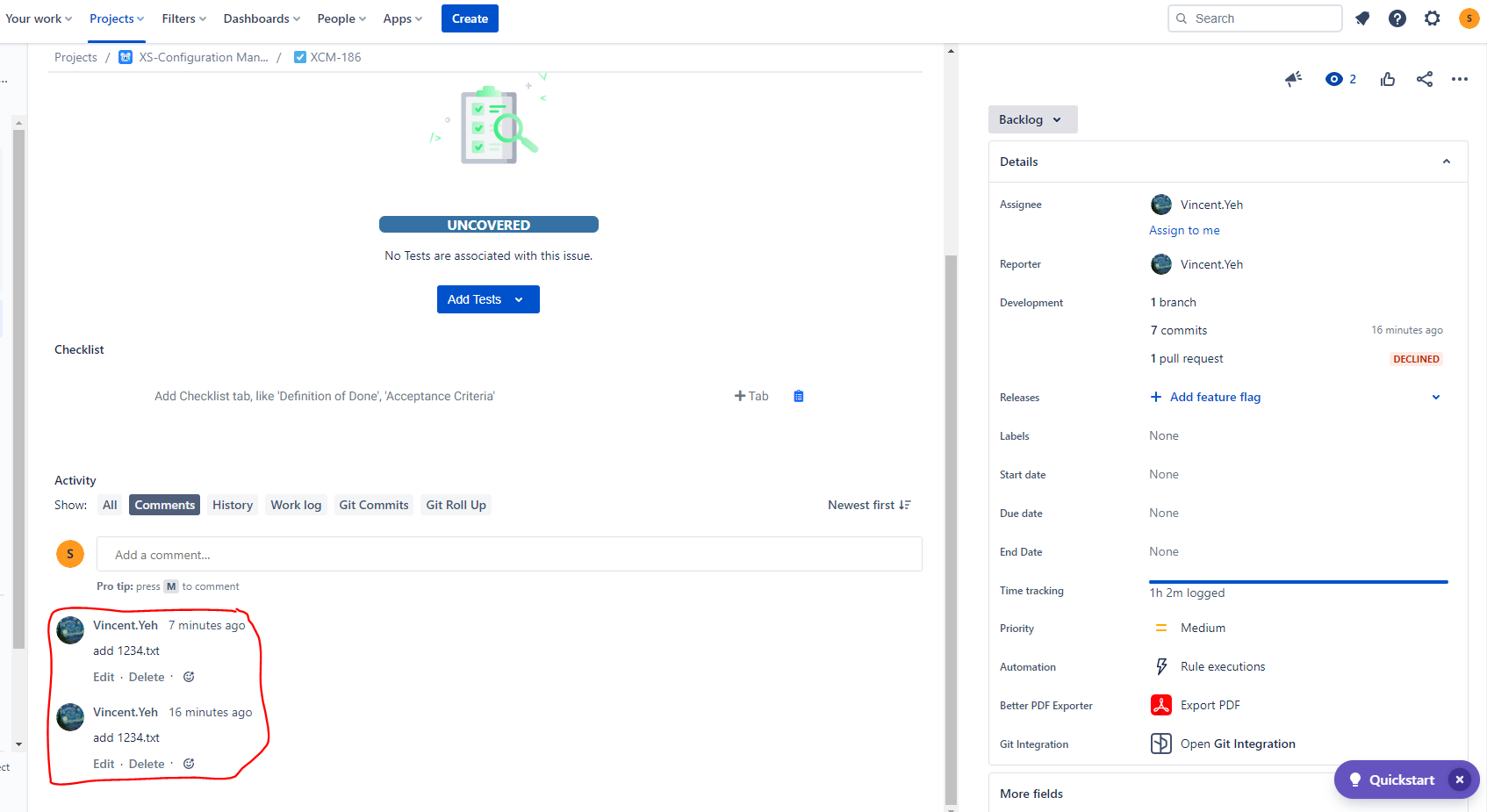
Task: Open Git Integration icon
Action: 1160,743
